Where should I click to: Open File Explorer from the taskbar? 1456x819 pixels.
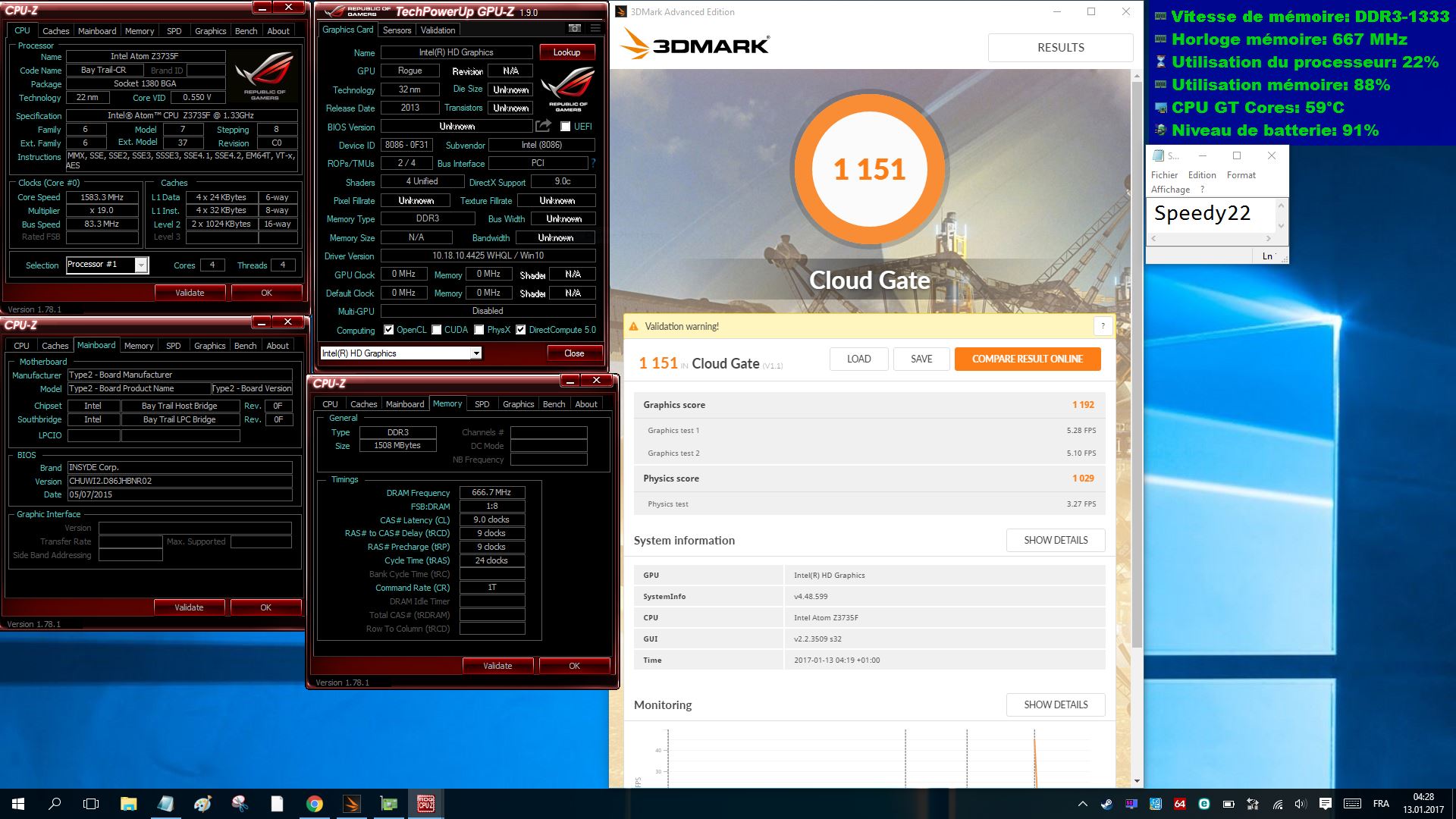128,804
